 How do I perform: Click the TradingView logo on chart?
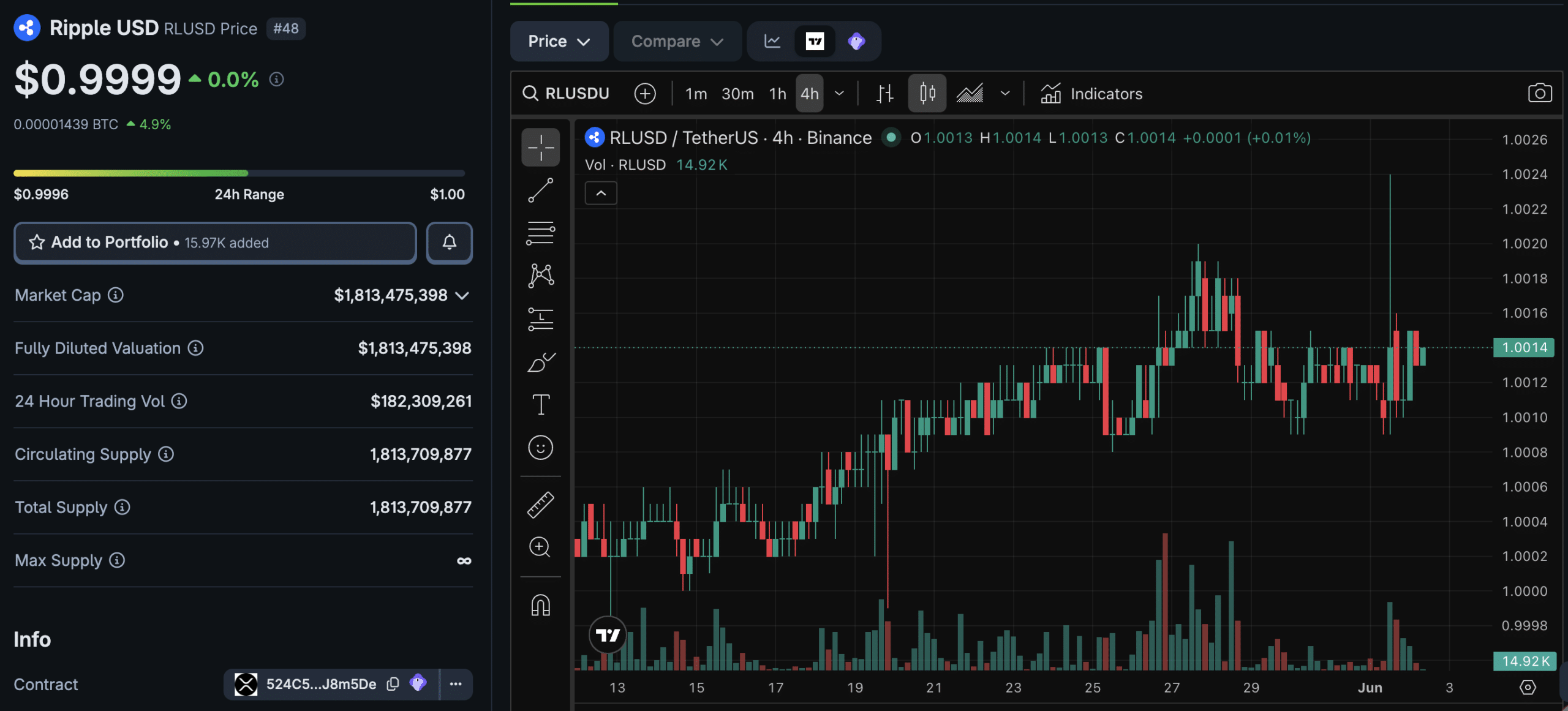click(608, 635)
